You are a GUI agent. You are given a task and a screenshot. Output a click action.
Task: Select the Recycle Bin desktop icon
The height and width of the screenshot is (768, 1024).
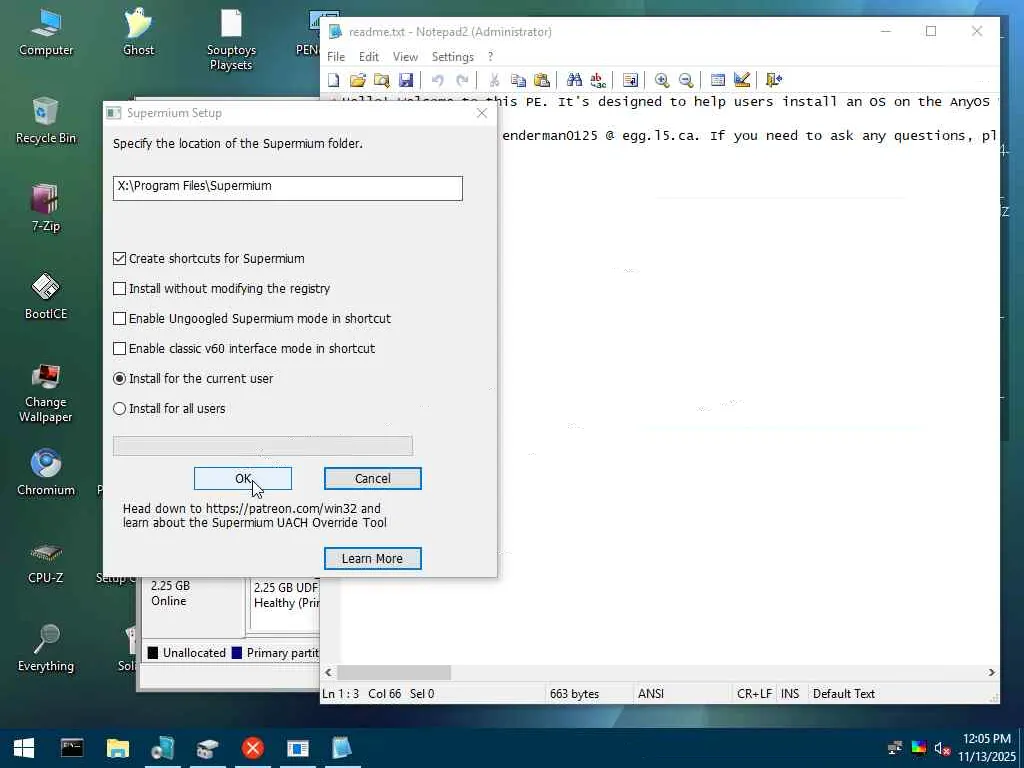coord(45,120)
